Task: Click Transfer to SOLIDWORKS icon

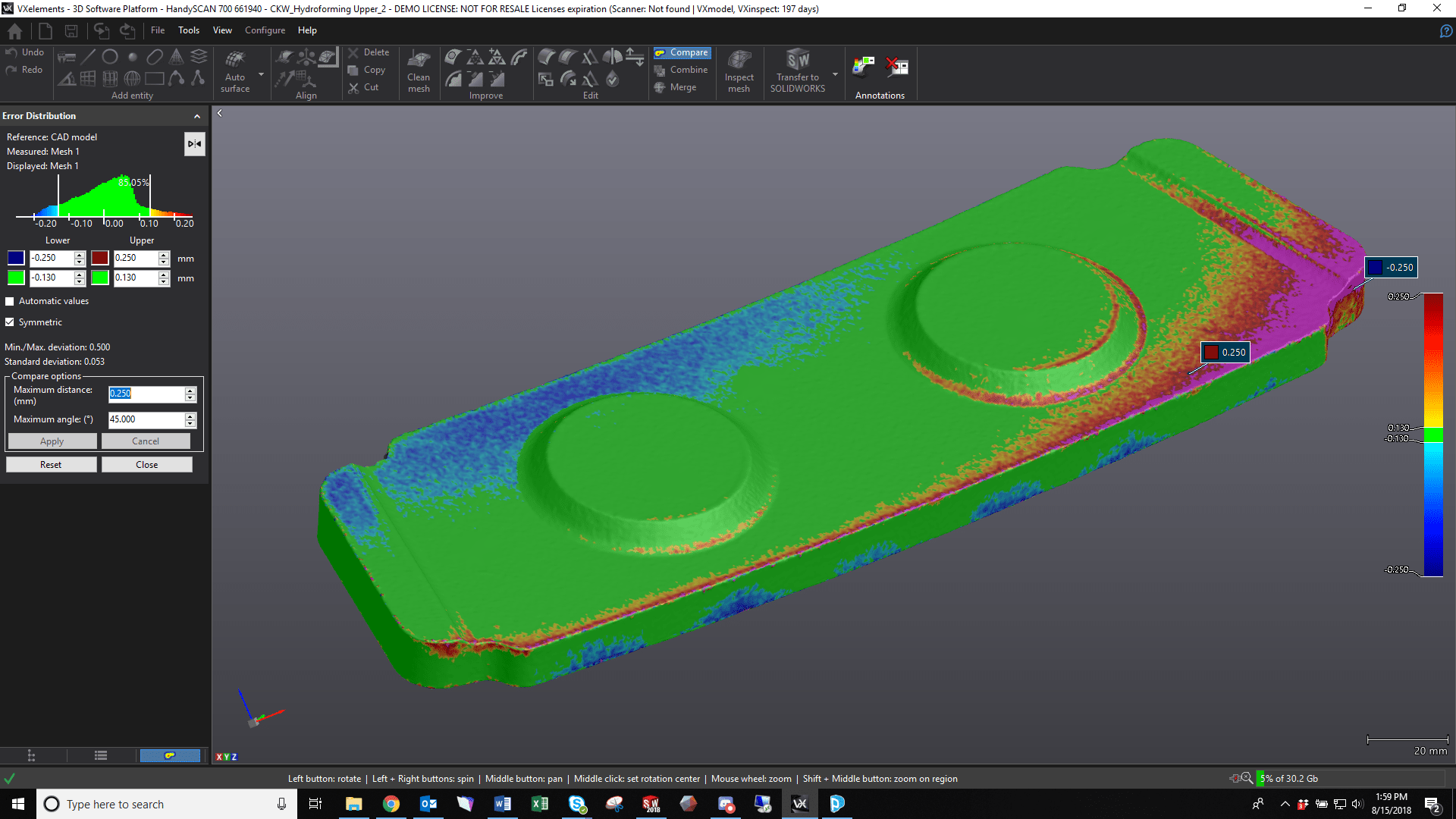Action: coord(798,60)
